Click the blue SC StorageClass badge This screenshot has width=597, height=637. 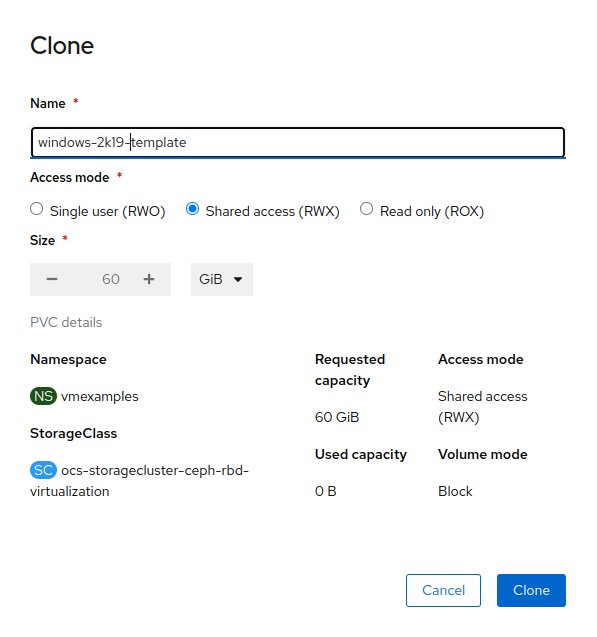[x=43, y=470]
